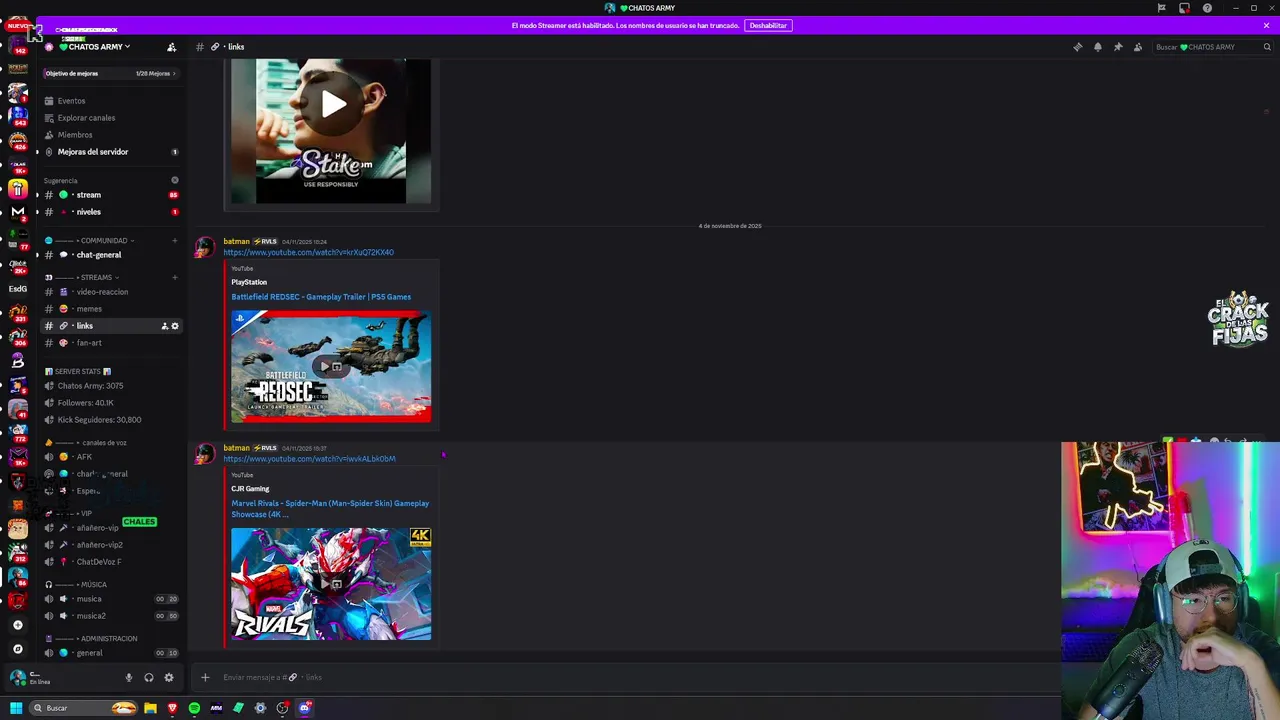Click the add a server plus icon
Screen dimensions: 1280x720
[17, 625]
